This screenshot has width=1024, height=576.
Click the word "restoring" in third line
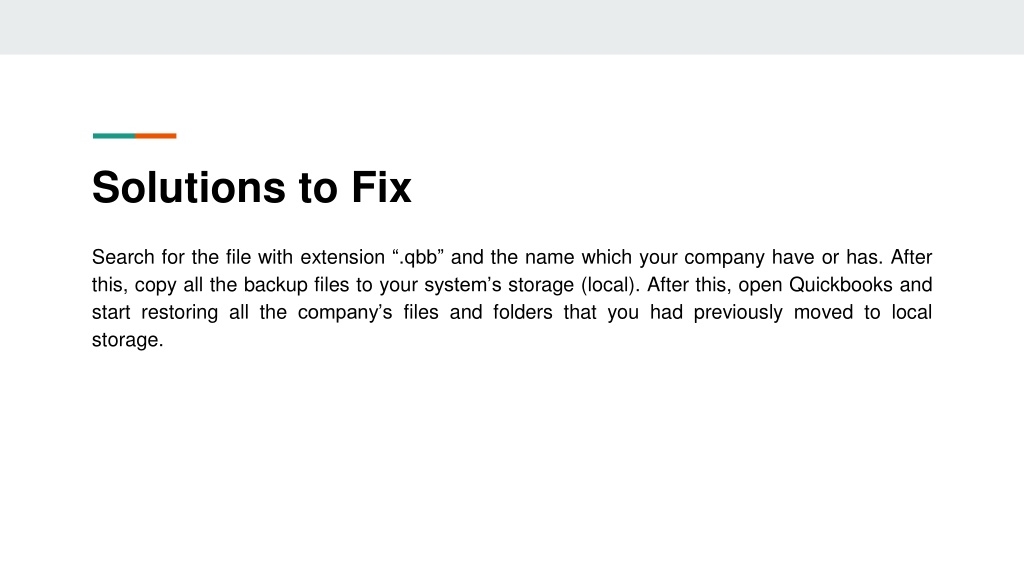pyautogui.click(x=180, y=312)
